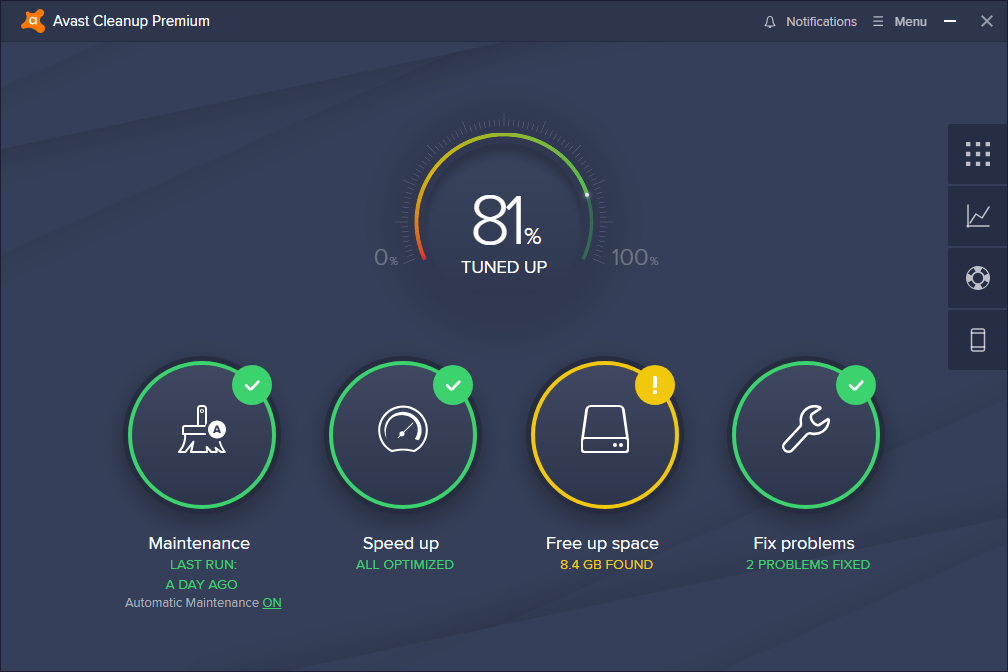Click the Maintenance broom icon

(202, 433)
